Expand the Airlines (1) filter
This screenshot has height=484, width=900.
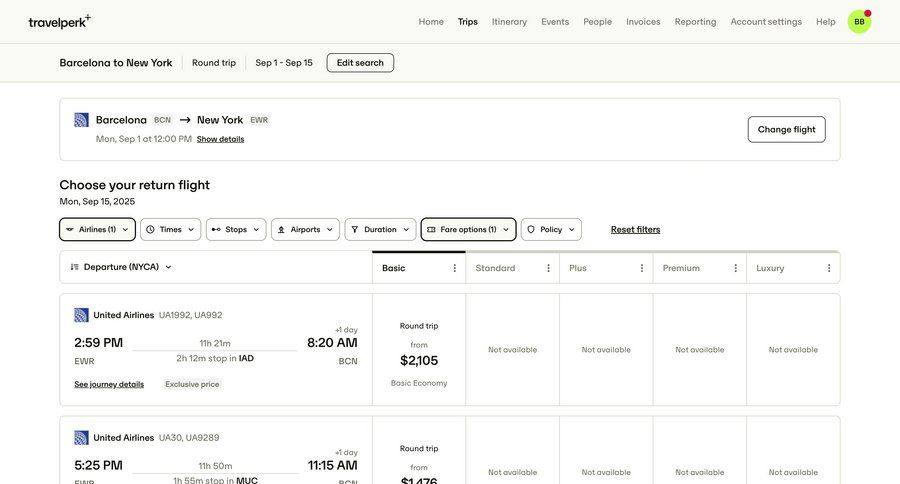coord(97,230)
